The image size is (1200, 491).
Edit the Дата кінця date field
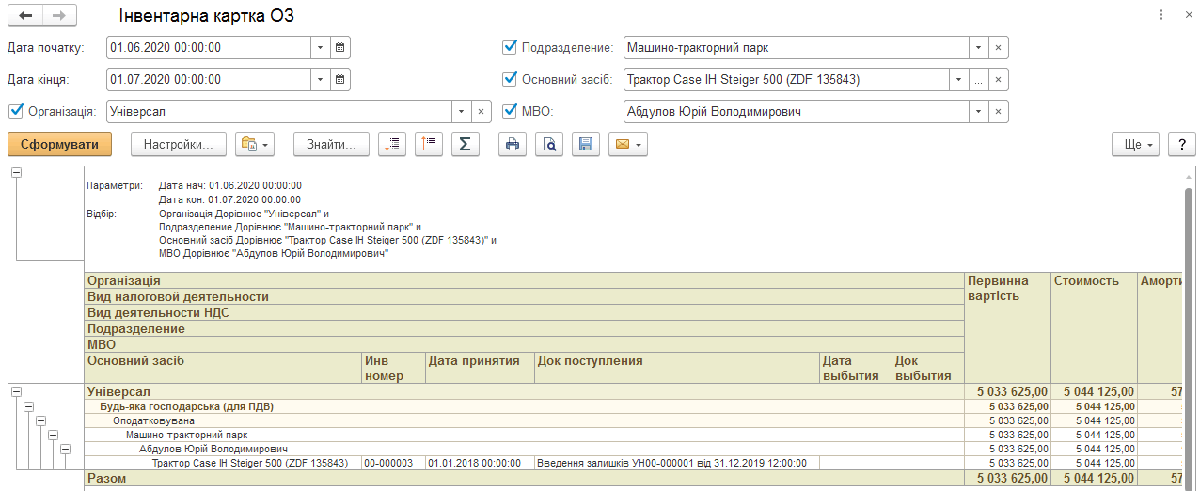(208, 79)
